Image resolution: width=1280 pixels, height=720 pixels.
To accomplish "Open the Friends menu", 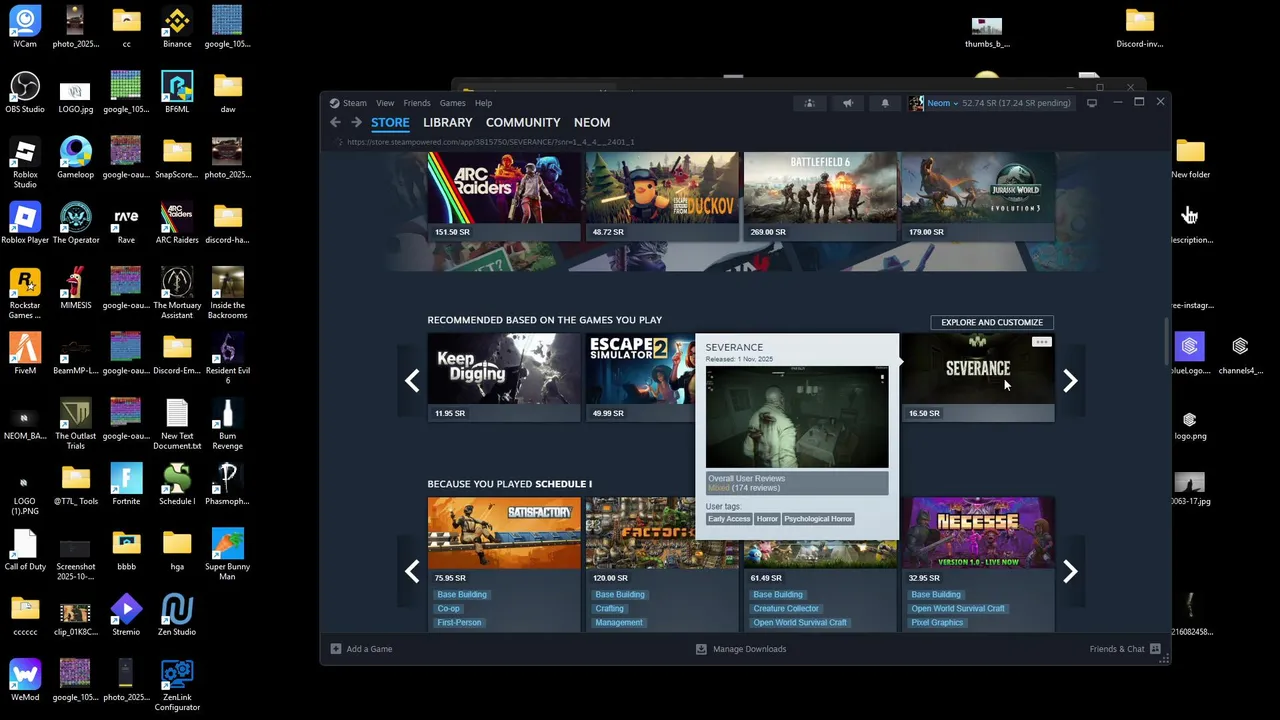I will pyautogui.click(x=417, y=103).
